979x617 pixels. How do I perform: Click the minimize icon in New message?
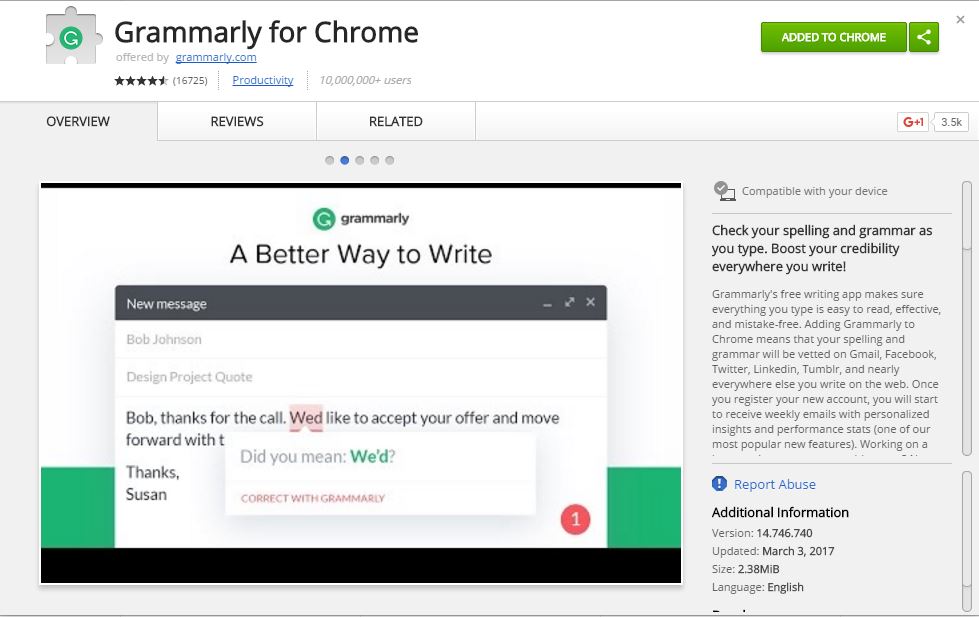click(x=548, y=304)
